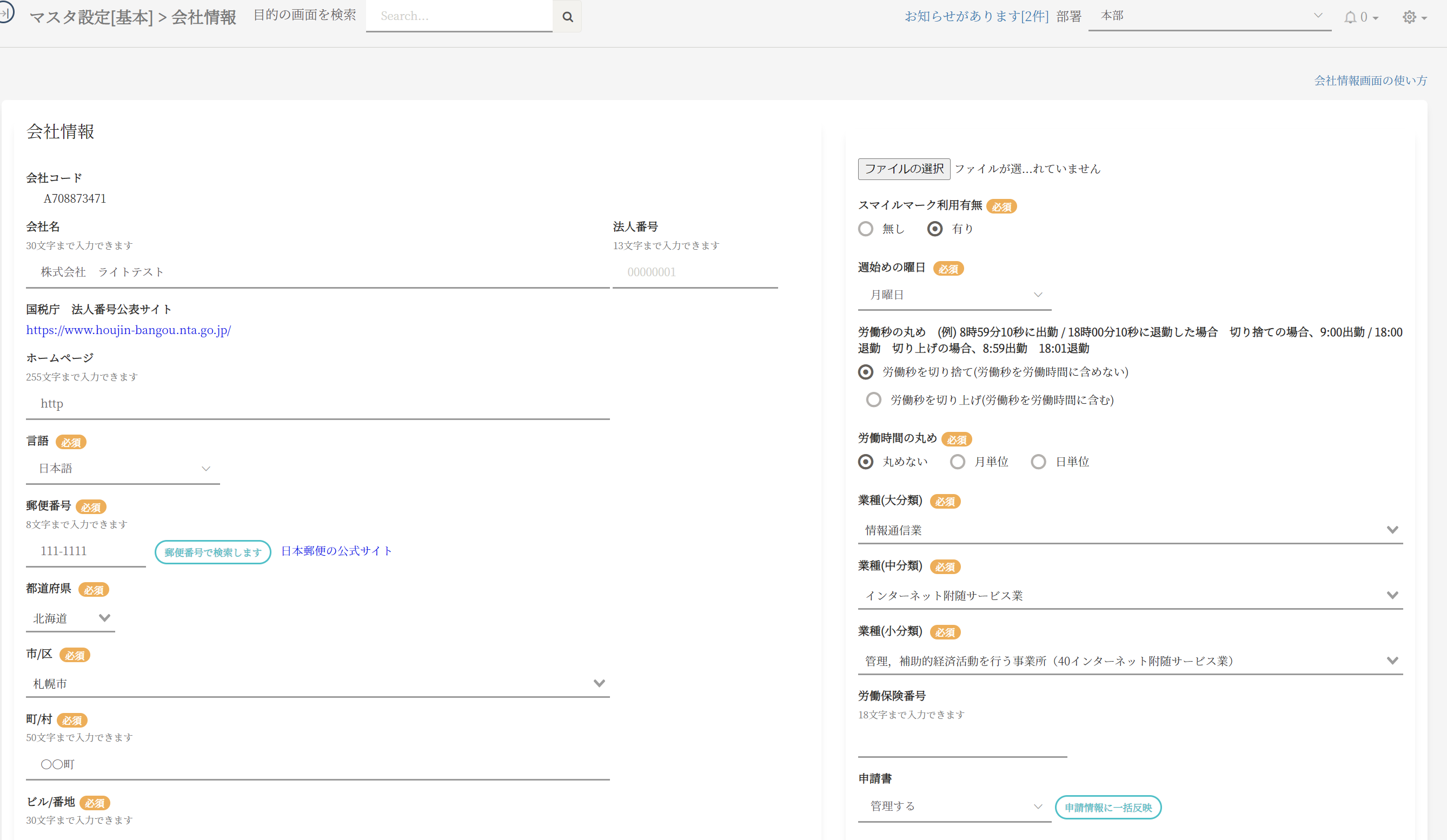
Task: Select 労働秒を切り上げ radio option
Action: pyautogui.click(x=873, y=400)
